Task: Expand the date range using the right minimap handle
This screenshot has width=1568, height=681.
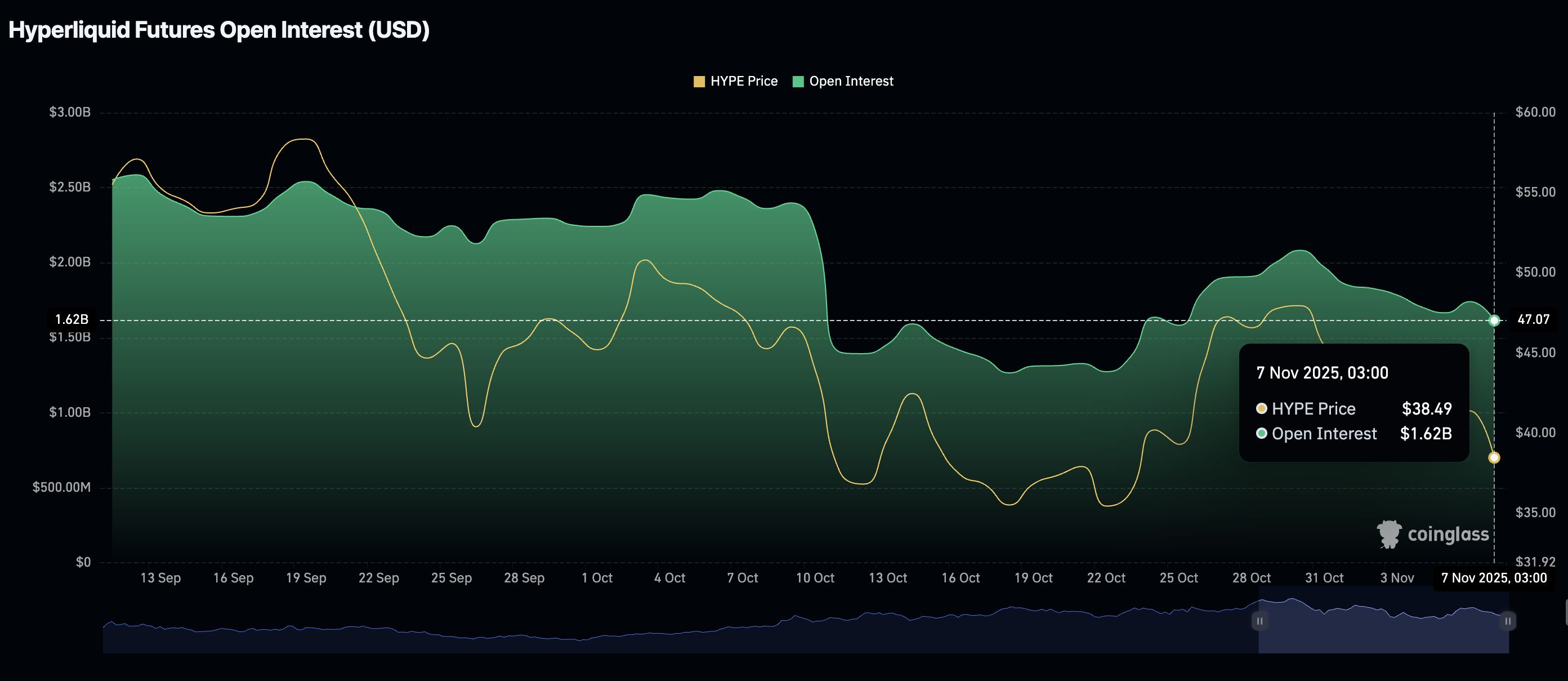Action: (x=1507, y=621)
